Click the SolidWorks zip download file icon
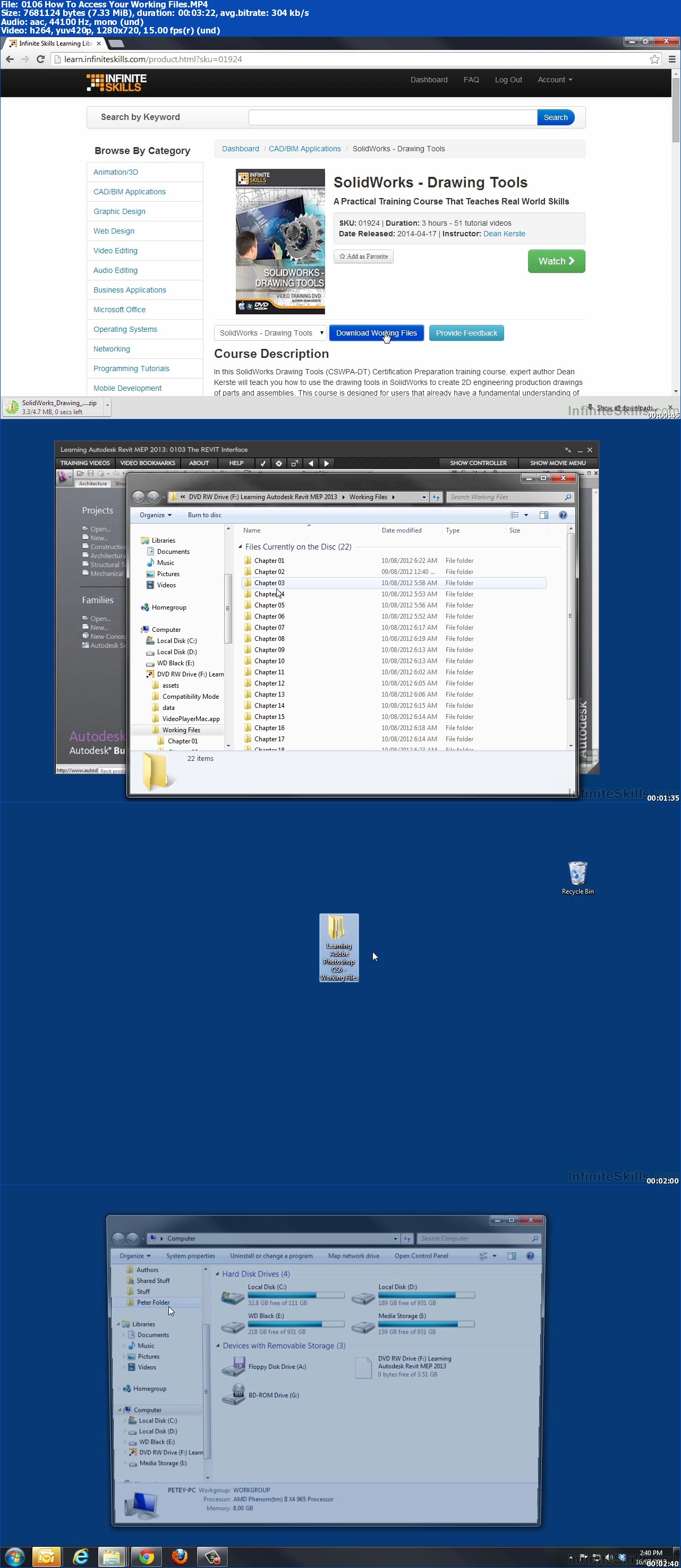 click(x=12, y=407)
